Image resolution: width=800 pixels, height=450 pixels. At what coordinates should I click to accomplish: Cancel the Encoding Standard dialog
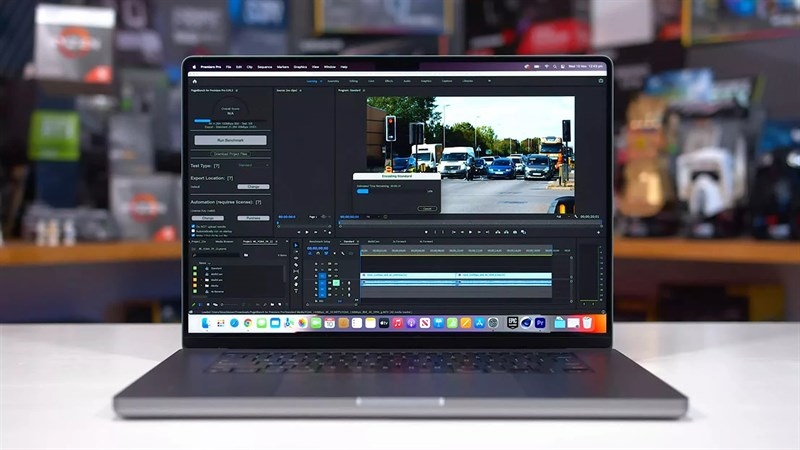[x=428, y=208]
